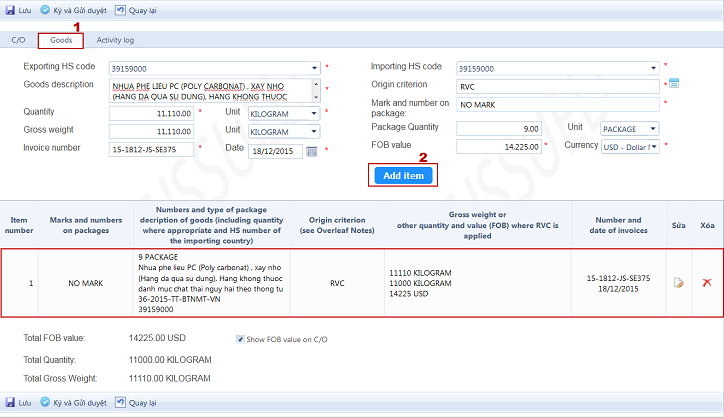Click Goods description scroll down arrow
The image size is (724, 418).
(316, 97)
